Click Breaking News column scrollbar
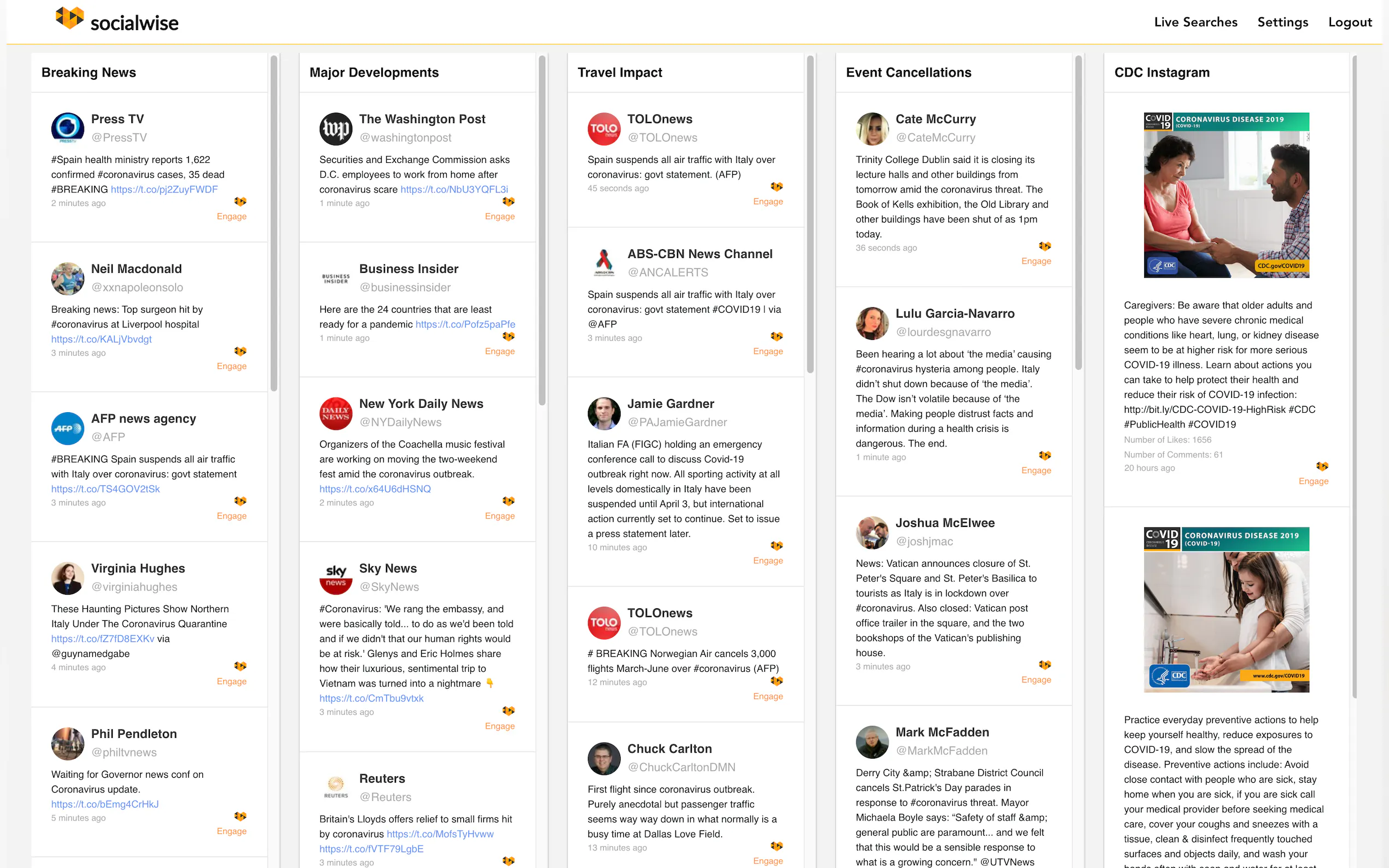Image resolution: width=1389 pixels, height=868 pixels. (274, 223)
